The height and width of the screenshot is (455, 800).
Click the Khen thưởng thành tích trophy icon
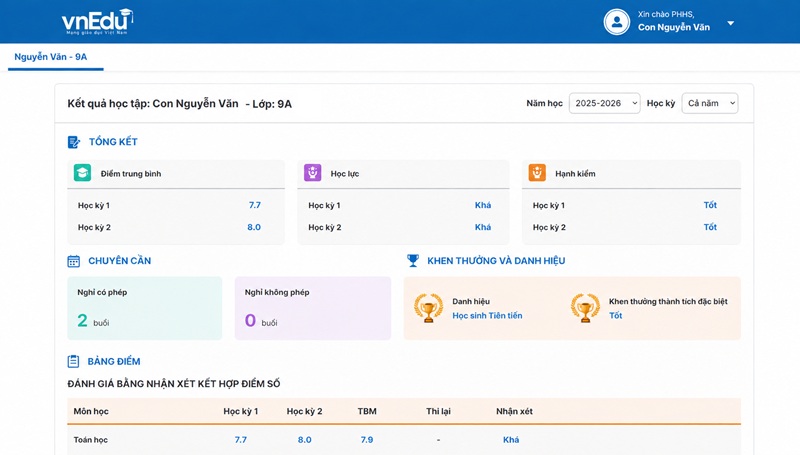tap(585, 308)
